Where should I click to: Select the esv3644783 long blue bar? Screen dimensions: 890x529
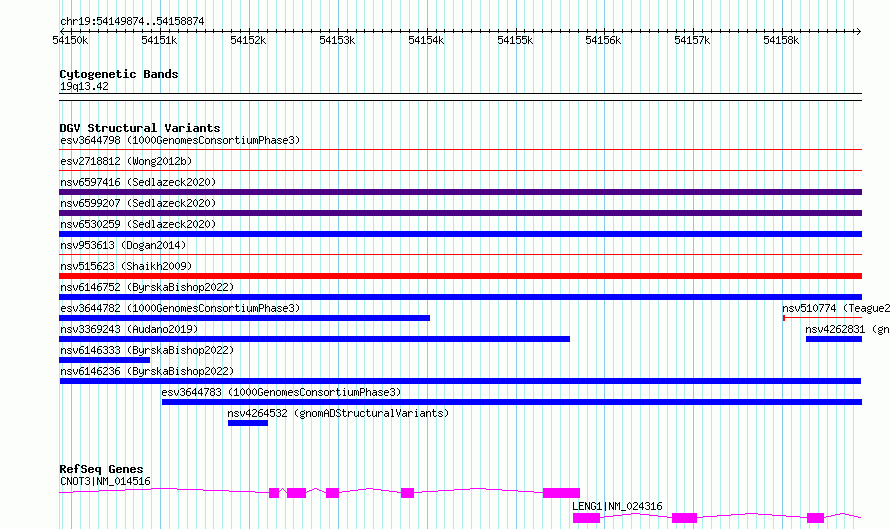[512, 402]
